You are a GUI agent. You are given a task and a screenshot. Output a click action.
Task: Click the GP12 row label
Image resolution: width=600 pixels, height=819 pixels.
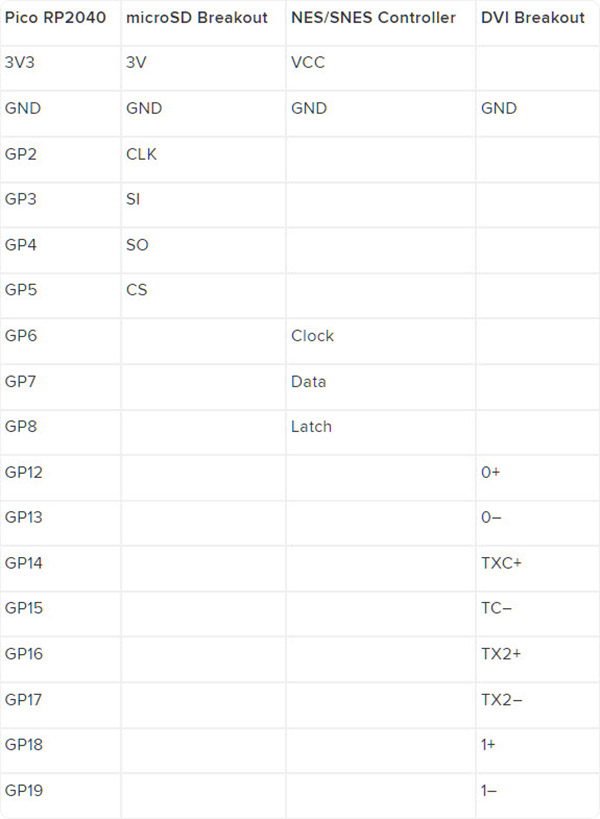tap(24, 472)
